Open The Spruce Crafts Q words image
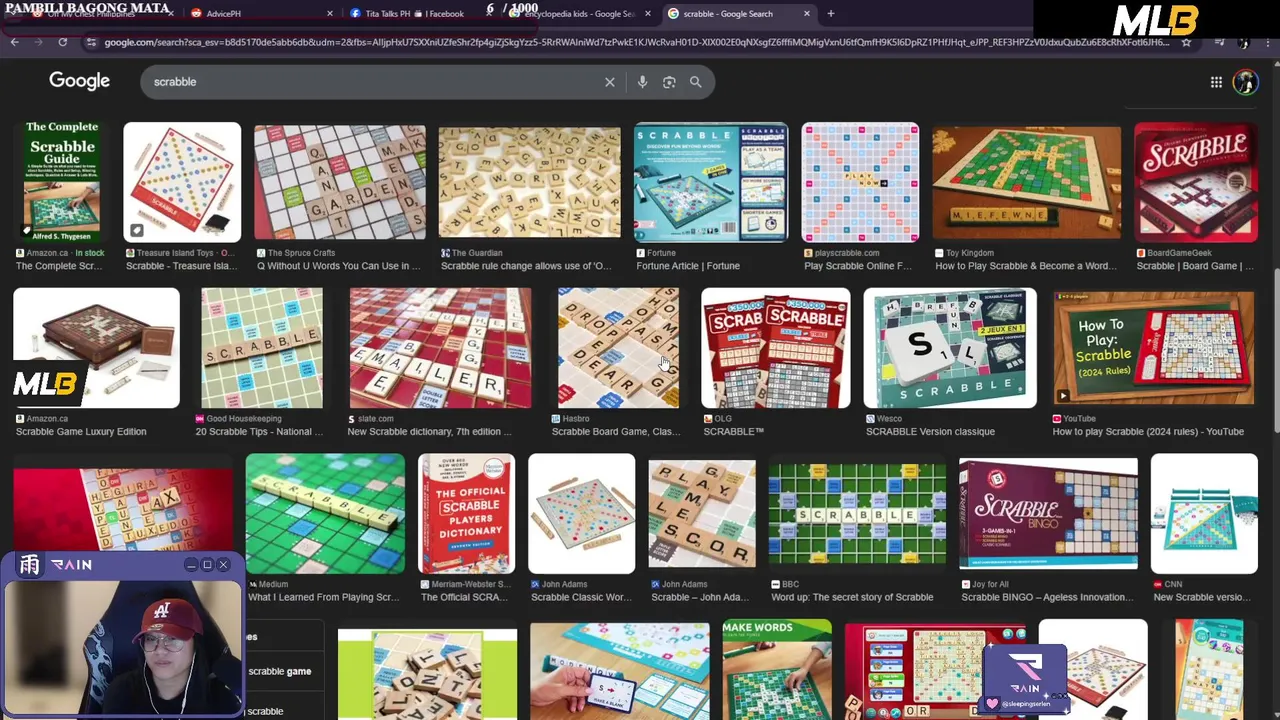The width and height of the screenshot is (1280, 720). coord(339,182)
